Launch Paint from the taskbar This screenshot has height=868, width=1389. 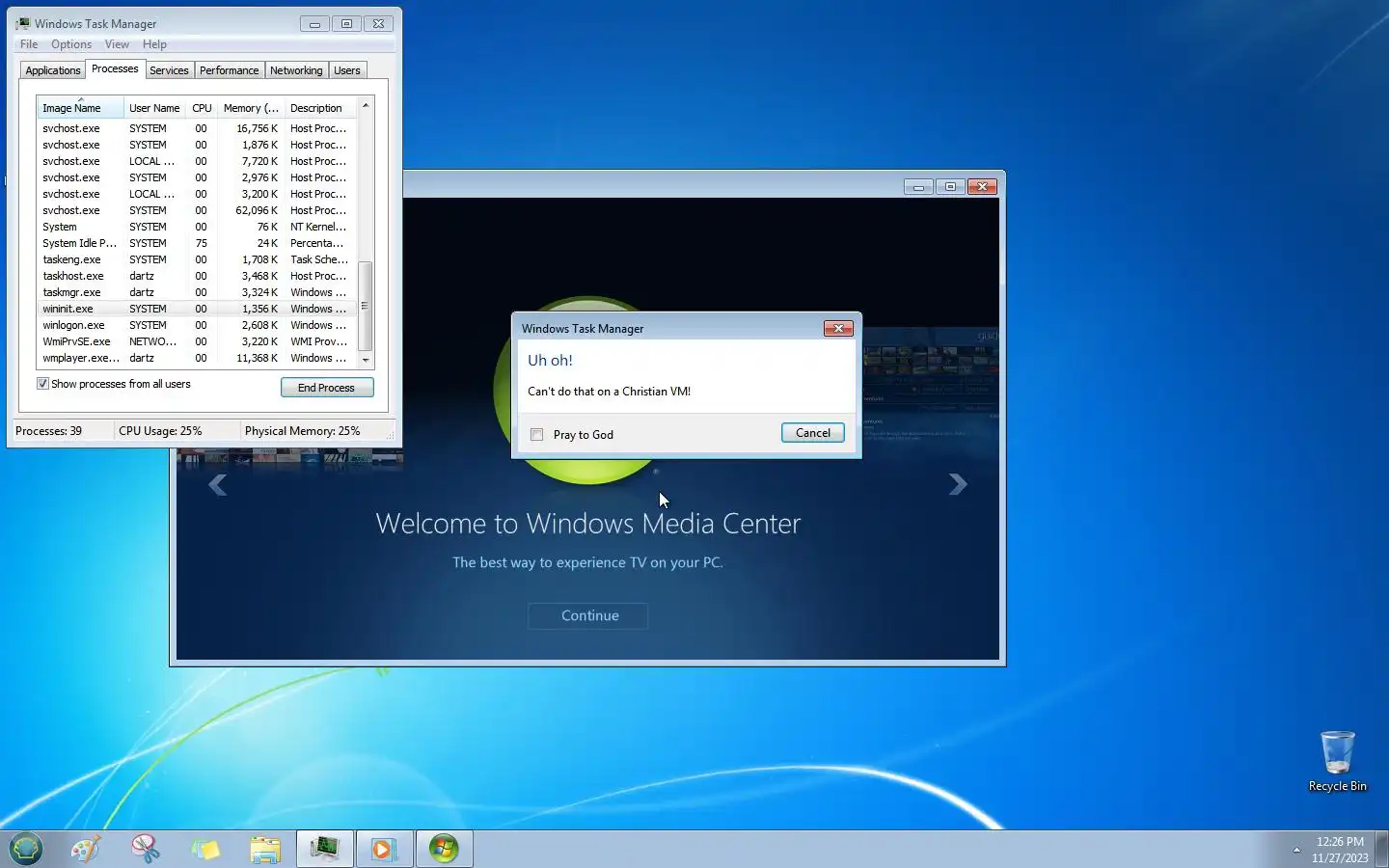[x=86, y=849]
